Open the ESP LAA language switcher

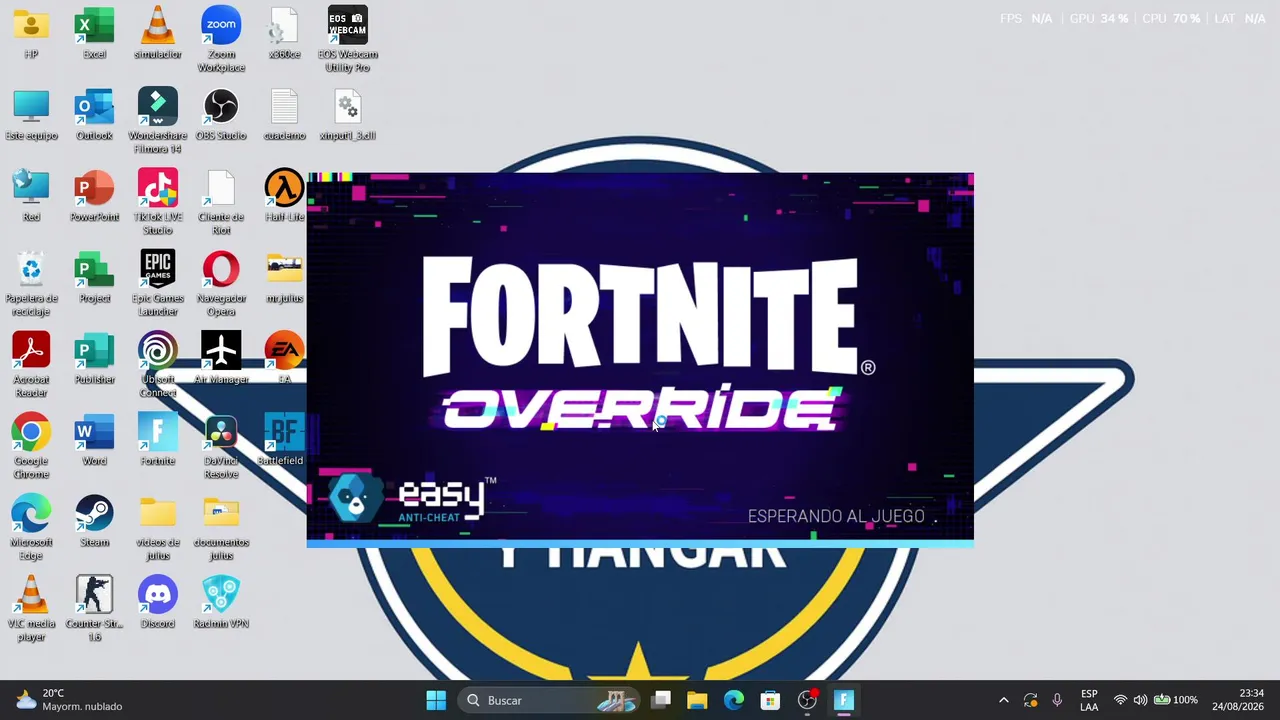(x=1089, y=700)
